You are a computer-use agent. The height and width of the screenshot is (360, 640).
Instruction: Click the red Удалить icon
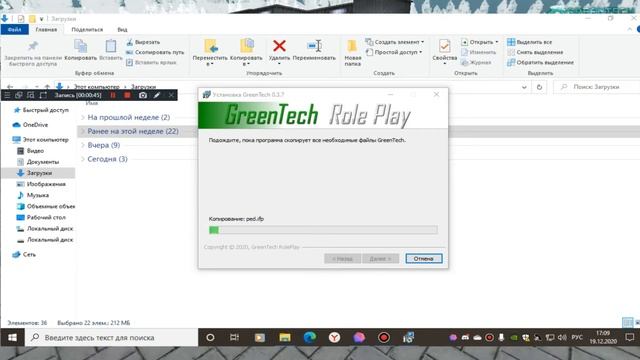tap(279, 46)
